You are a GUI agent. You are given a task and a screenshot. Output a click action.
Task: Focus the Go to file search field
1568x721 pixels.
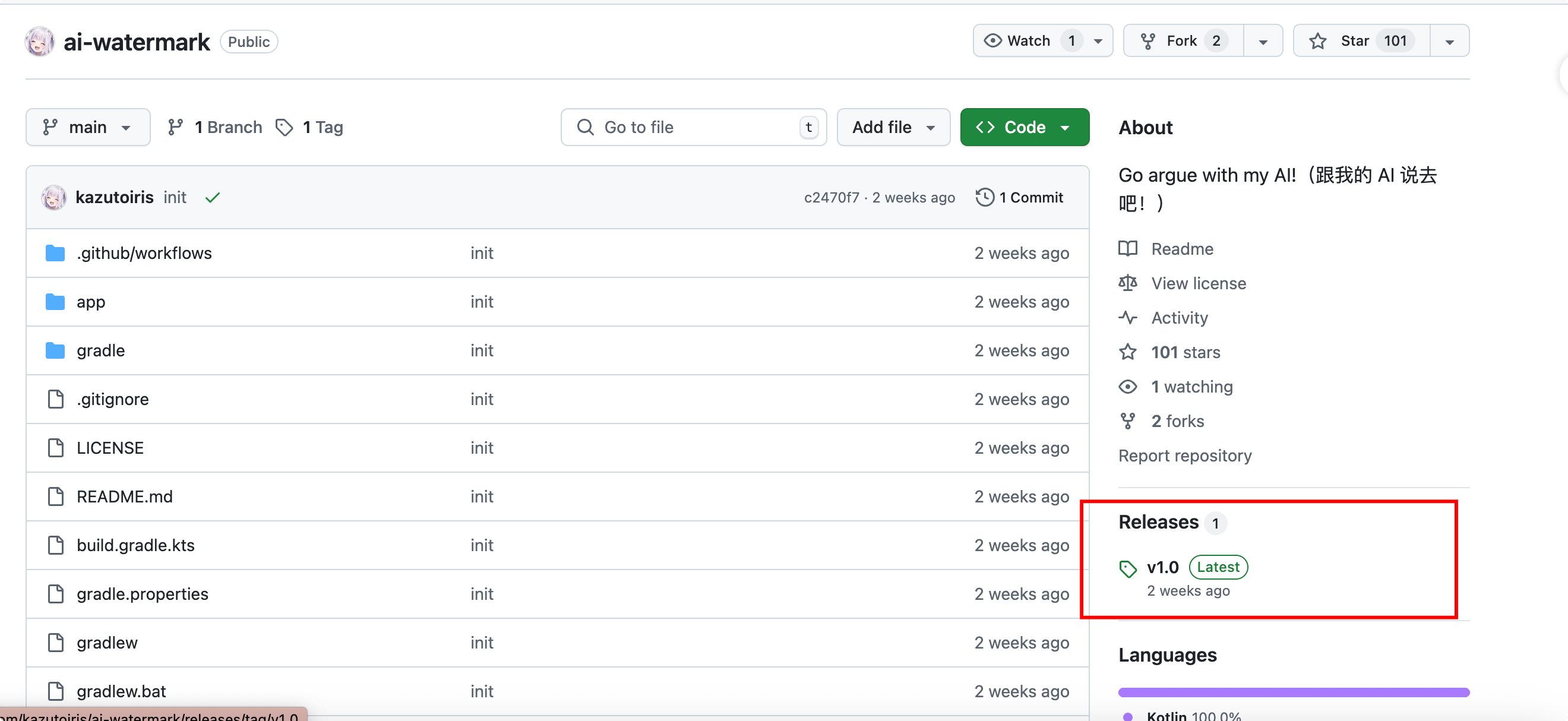click(693, 127)
